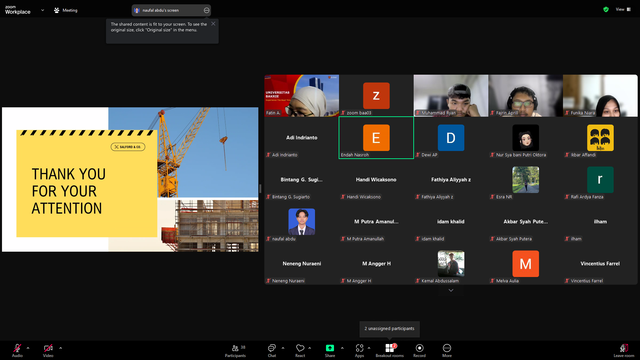Select Ikbar Affandi participant tile
Viewport: 640px width, 360px height.
600,138
